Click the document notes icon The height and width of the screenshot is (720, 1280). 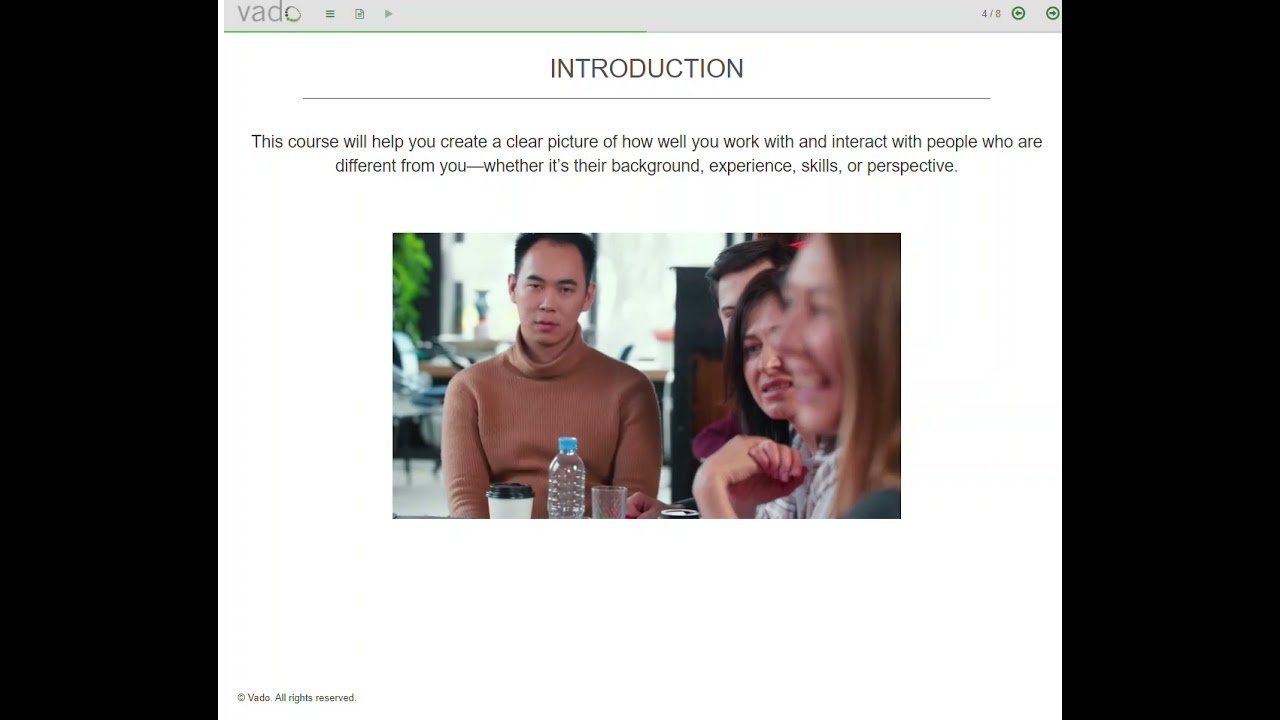(359, 14)
